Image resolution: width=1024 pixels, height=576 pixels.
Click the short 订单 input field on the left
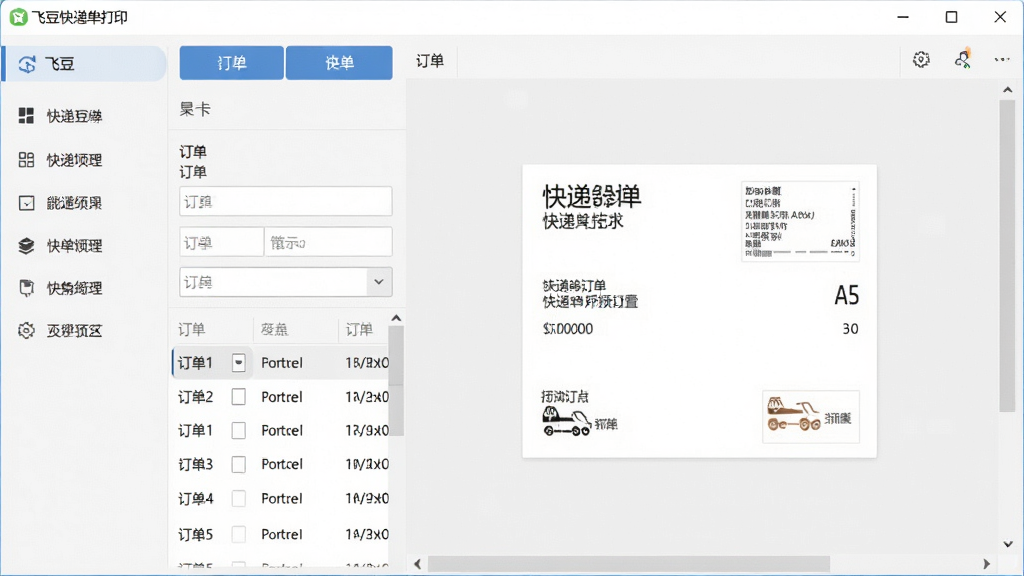click(x=221, y=242)
